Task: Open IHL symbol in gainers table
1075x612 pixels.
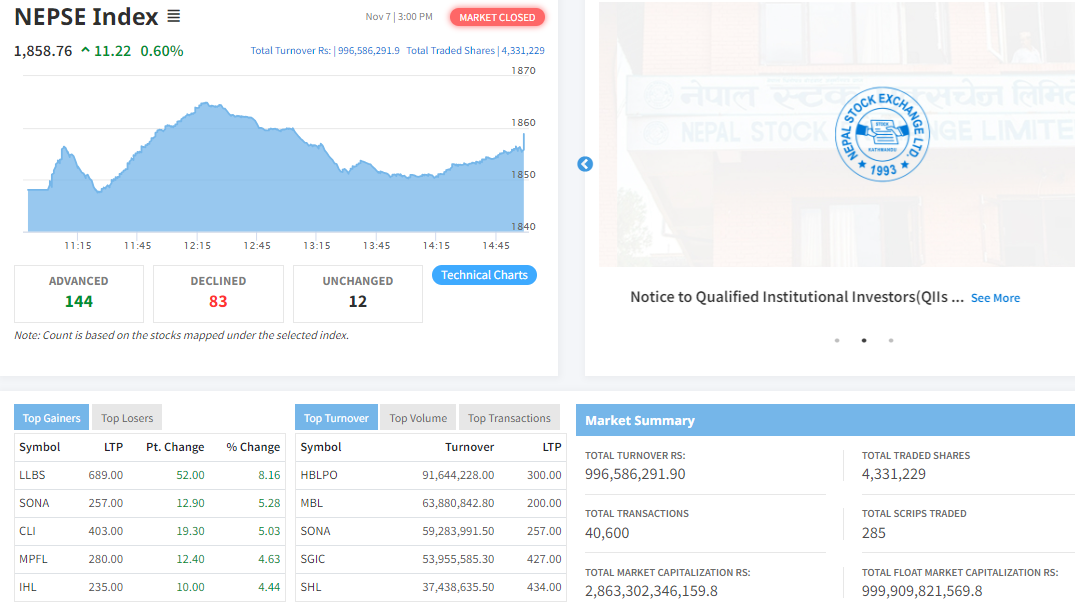Action: coord(28,587)
